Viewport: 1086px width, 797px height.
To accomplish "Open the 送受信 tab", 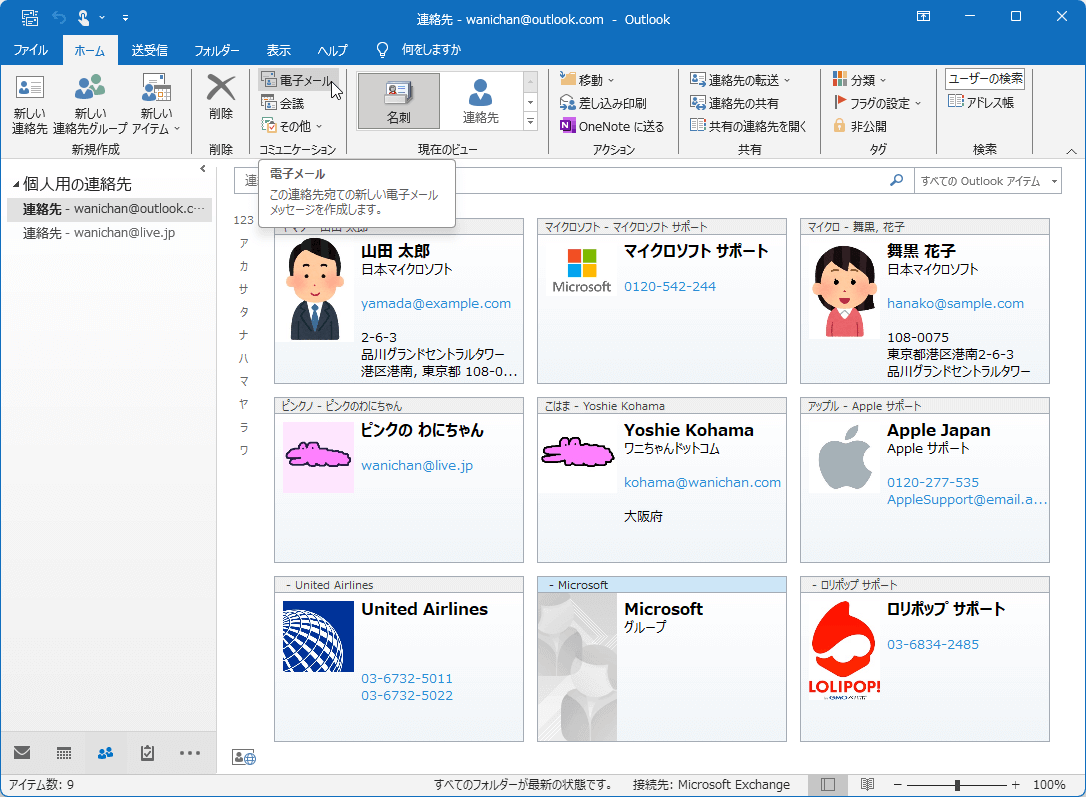I will click(150, 50).
